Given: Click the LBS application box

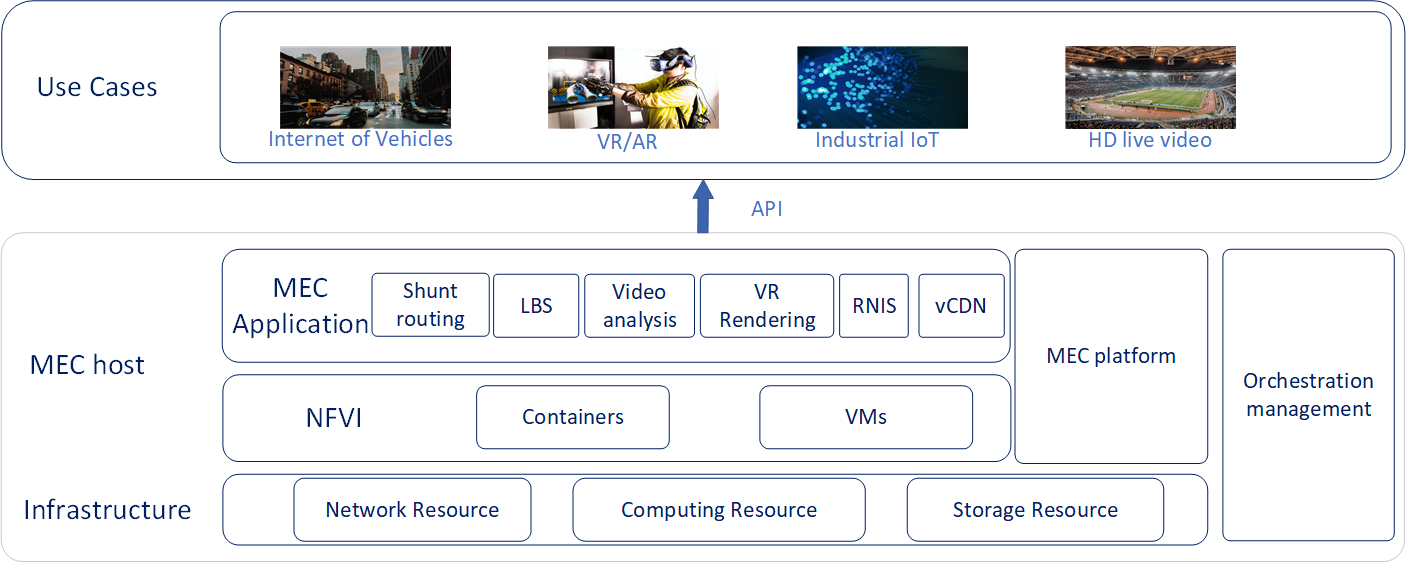Looking at the screenshot, I should 536,305.
